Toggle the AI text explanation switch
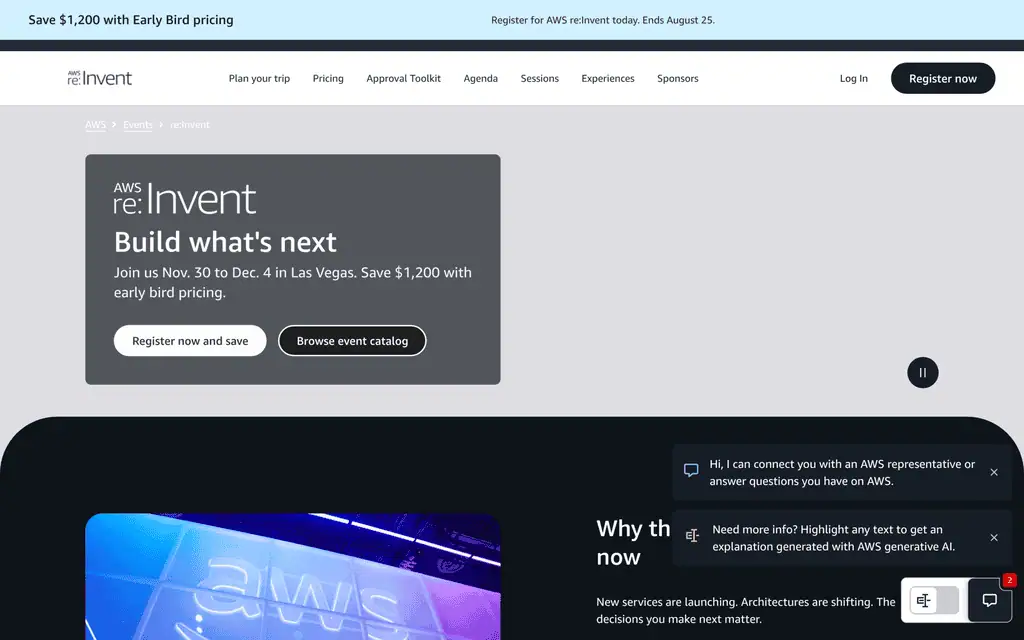 coord(935,600)
